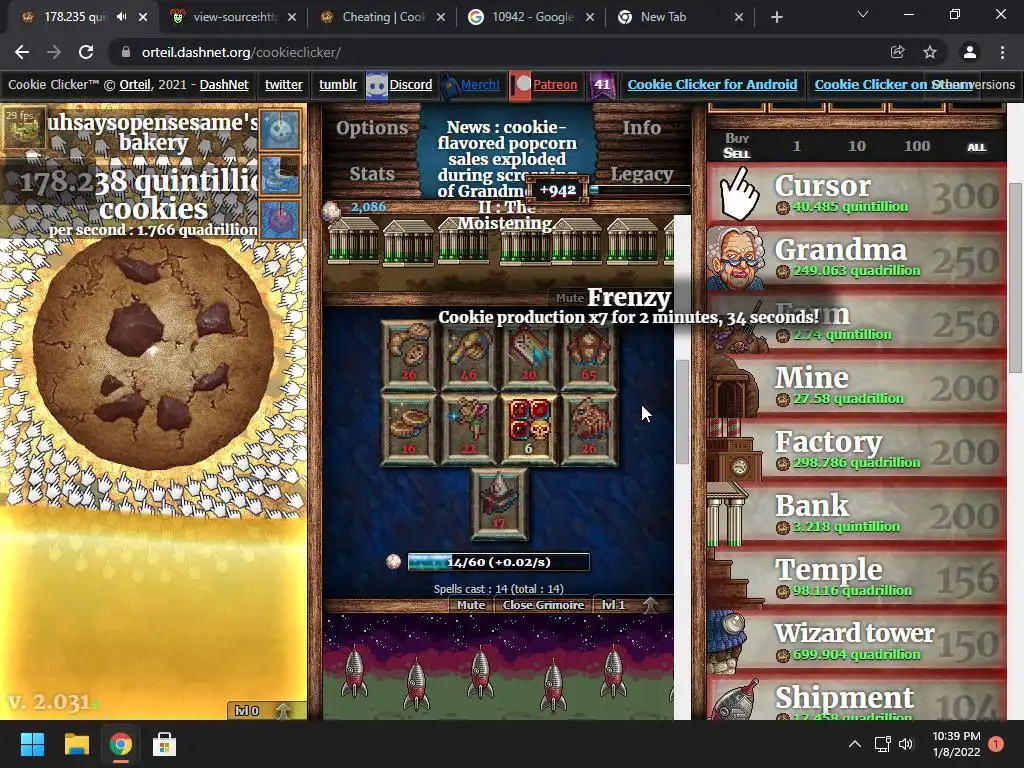
Task: Open the DashNet link
Action: click(x=224, y=84)
